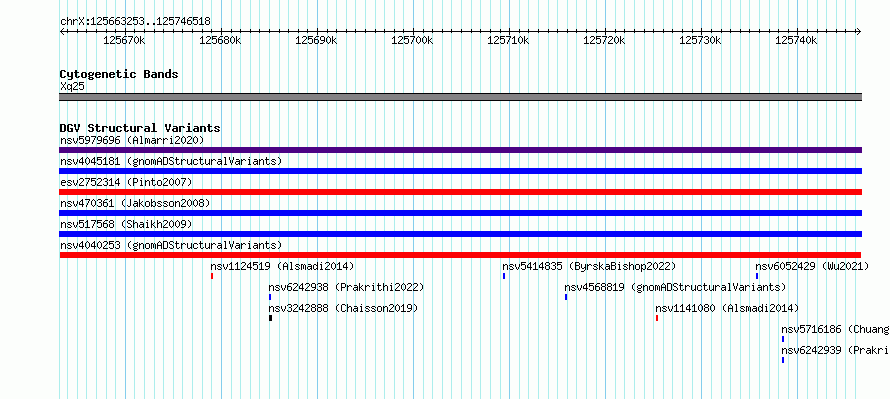Select the Cytogenetic Bands track heading
The height and width of the screenshot is (399, 890).
point(119,74)
